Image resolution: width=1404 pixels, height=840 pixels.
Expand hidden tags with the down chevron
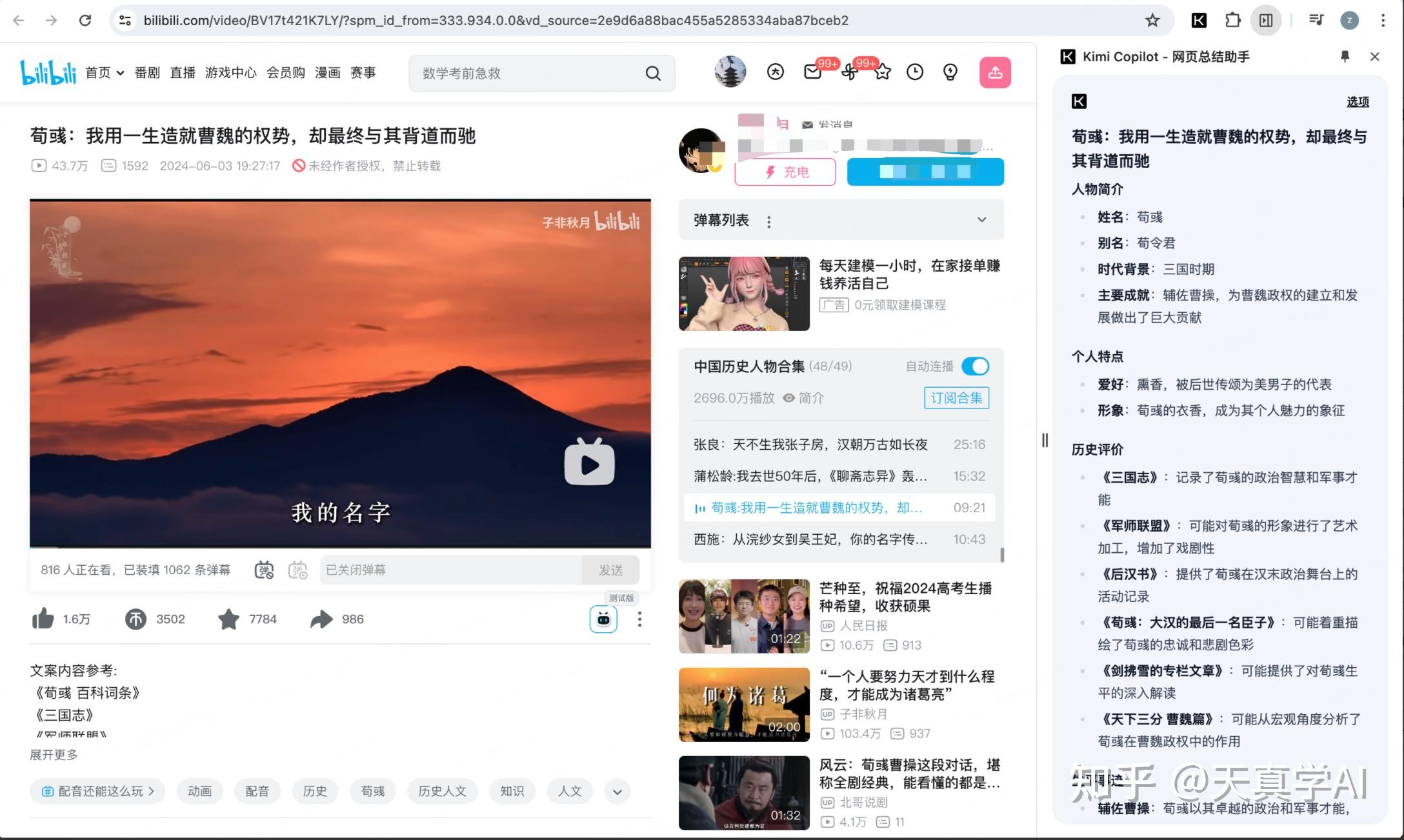click(617, 791)
